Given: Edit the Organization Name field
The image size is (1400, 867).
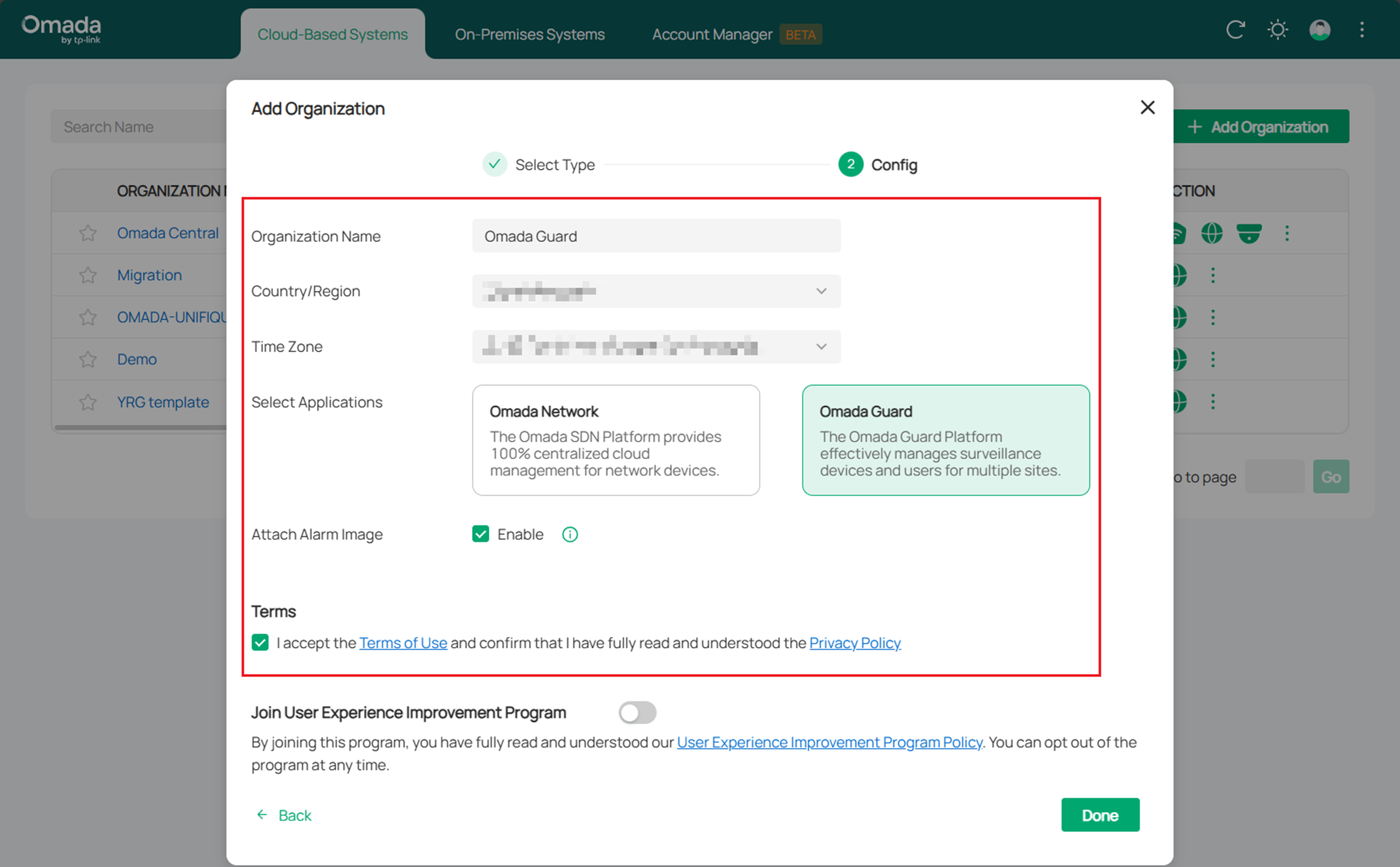Looking at the screenshot, I should tap(656, 236).
